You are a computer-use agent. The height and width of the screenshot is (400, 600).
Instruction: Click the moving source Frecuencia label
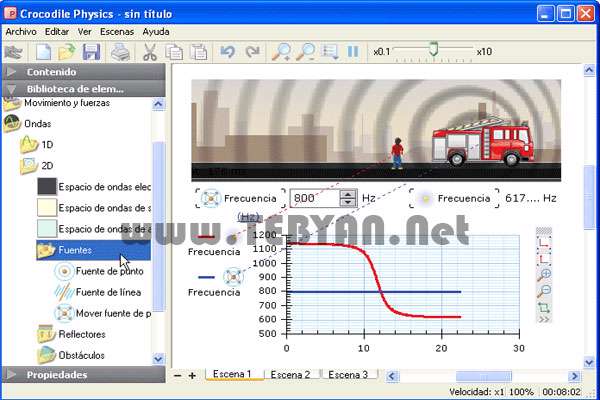point(250,198)
